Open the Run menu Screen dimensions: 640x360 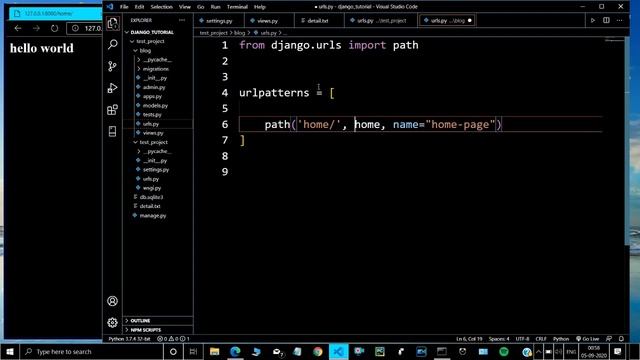tap(215, 7)
